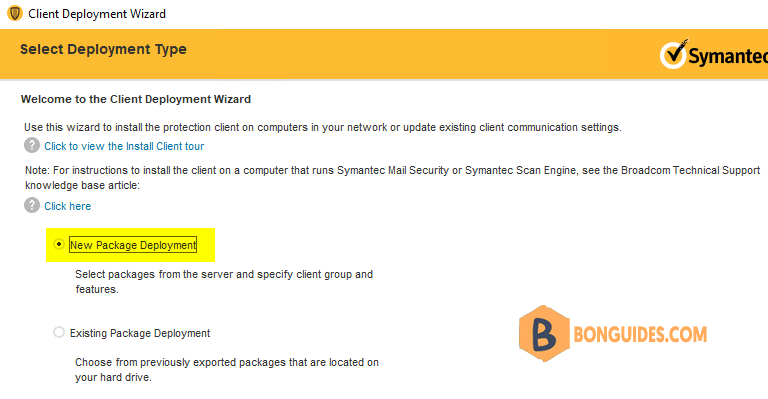
Task: Click the description under New Package Deployment
Action: tap(224, 282)
